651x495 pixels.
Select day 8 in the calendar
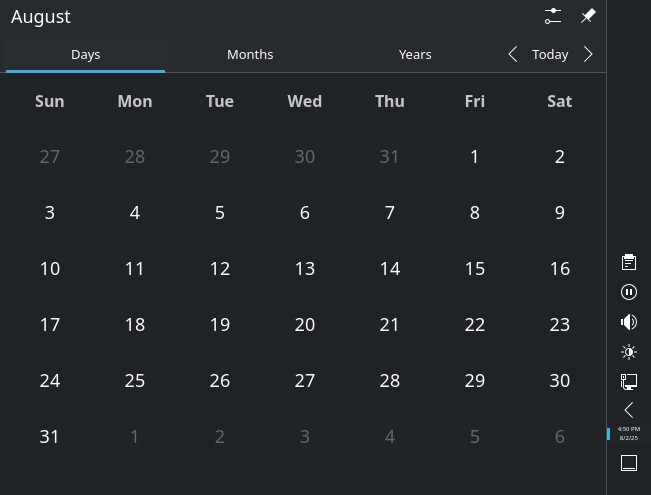click(x=475, y=213)
